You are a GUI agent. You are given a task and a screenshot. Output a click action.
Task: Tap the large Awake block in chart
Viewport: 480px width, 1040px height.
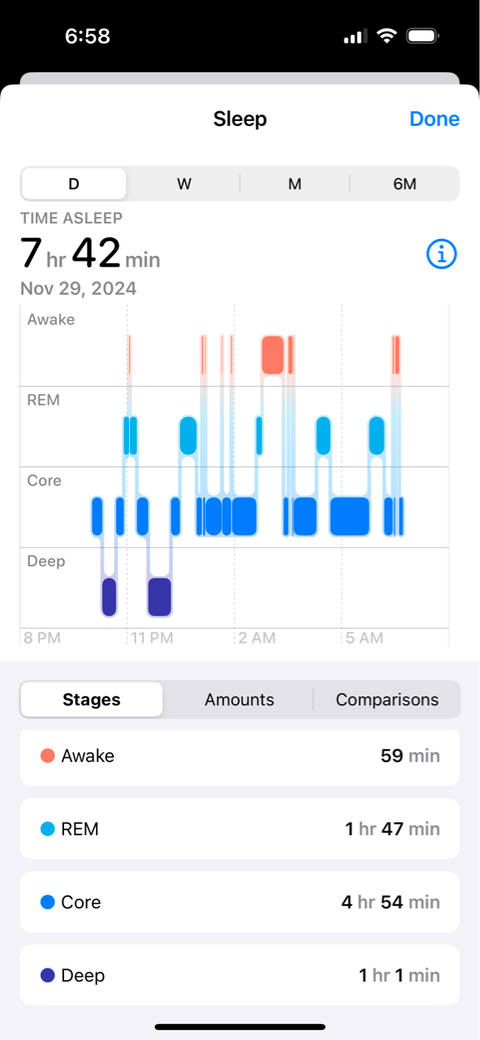(273, 355)
